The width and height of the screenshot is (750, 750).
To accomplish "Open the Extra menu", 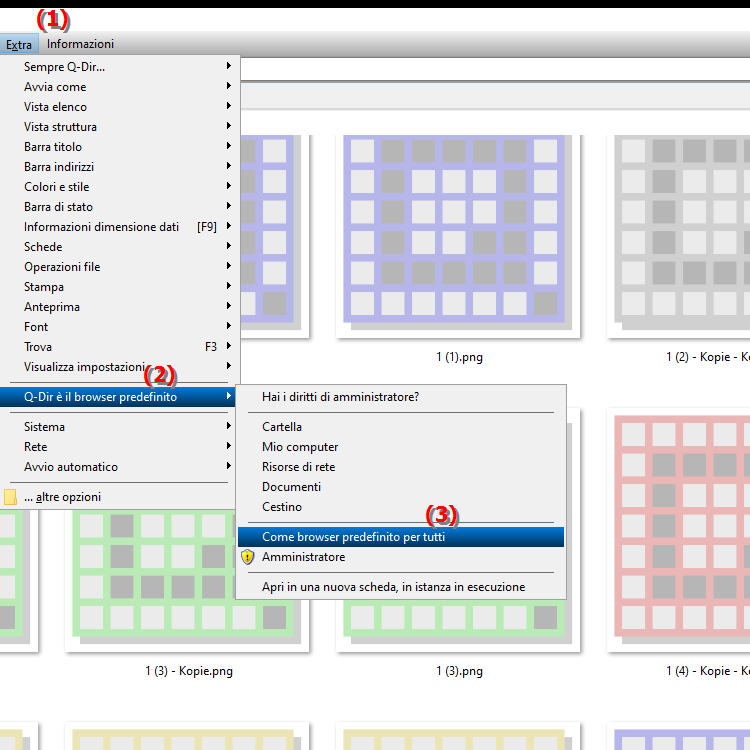I will (x=19, y=44).
